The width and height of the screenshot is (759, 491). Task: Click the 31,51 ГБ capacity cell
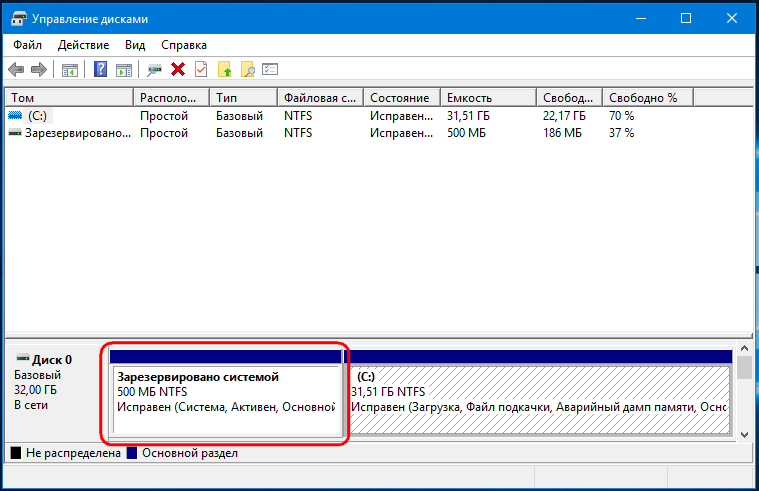click(468, 116)
